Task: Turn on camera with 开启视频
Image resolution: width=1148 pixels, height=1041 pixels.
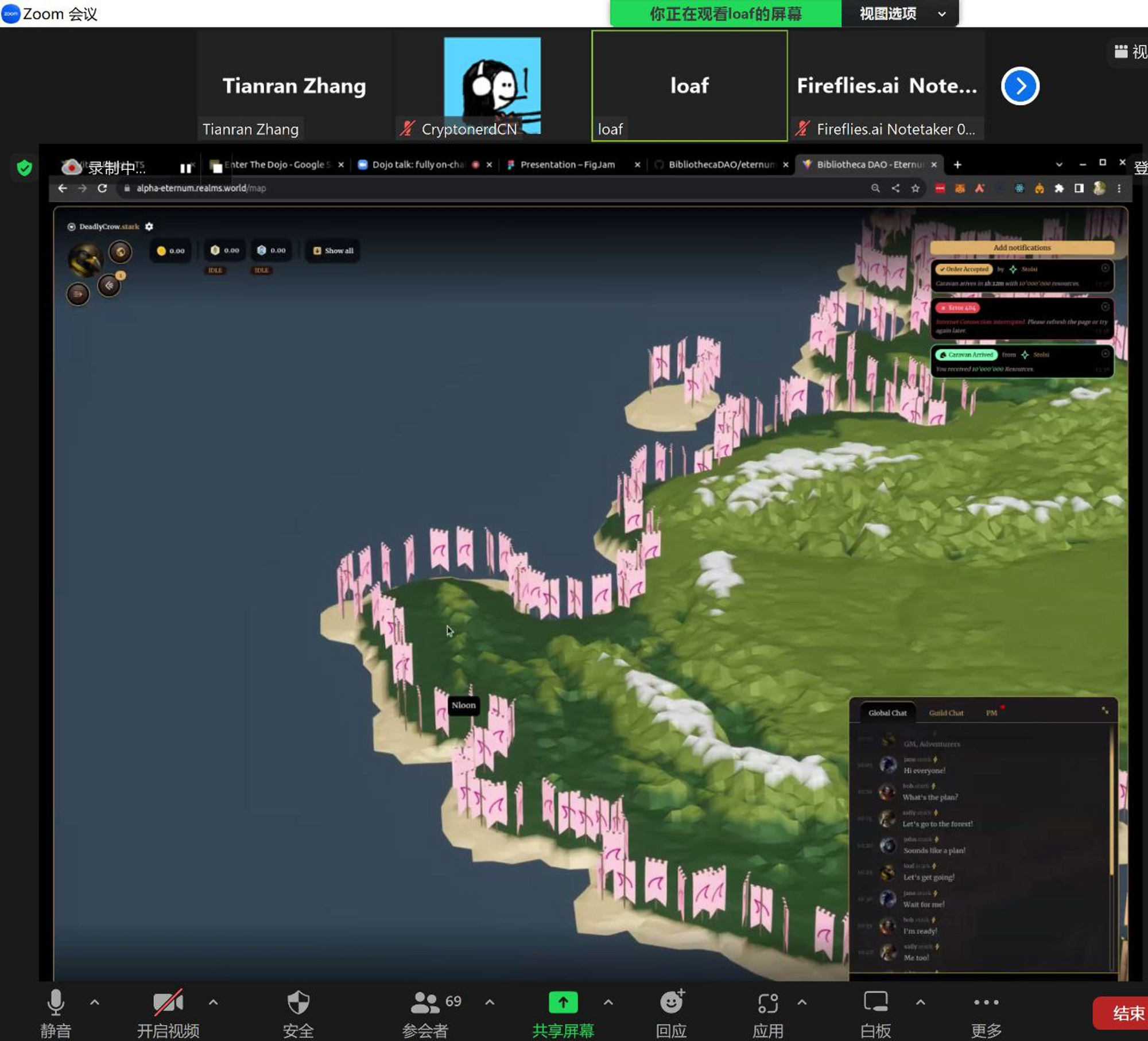Action: tap(168, 1013)
